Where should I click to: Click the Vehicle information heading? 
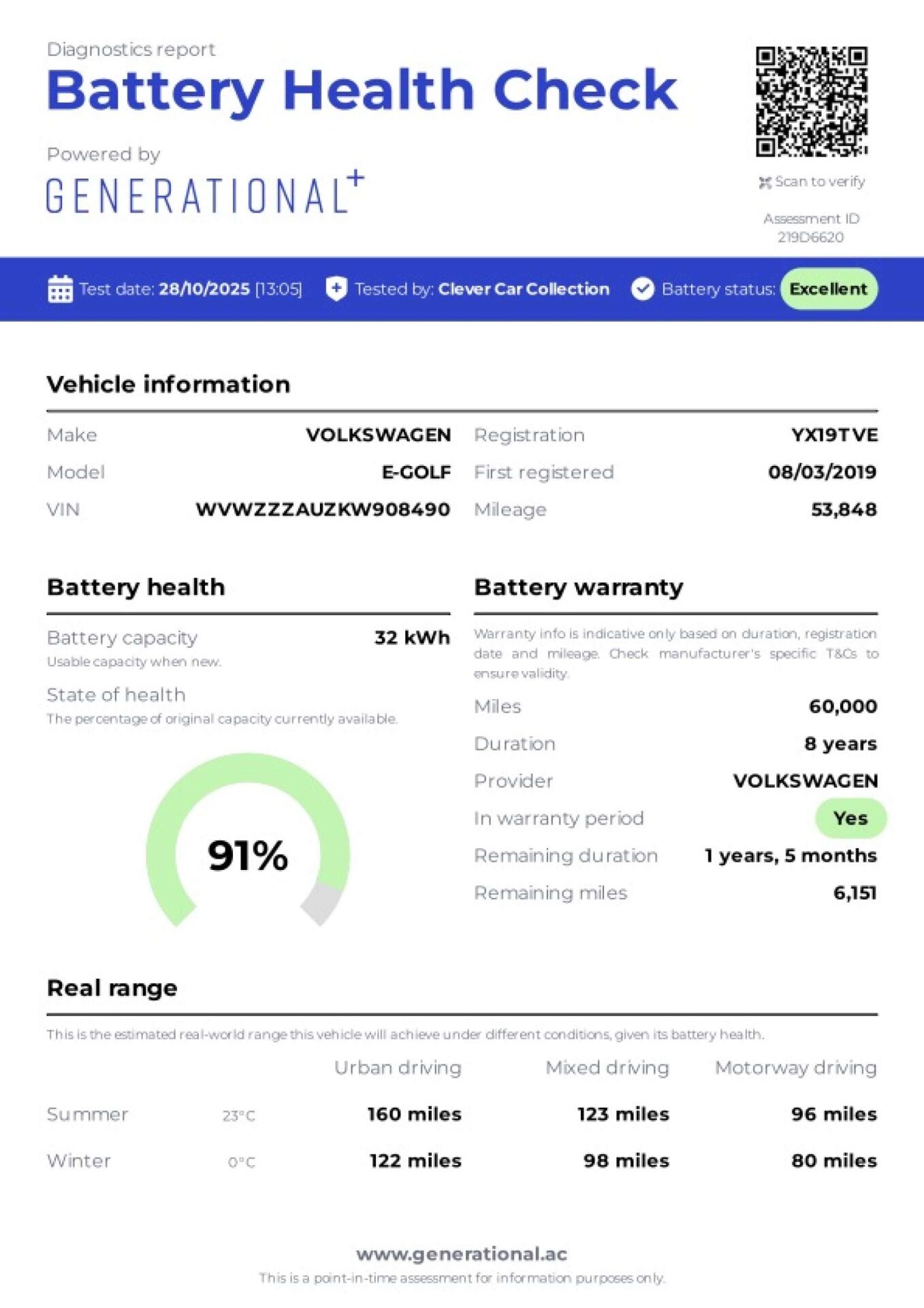168,385
